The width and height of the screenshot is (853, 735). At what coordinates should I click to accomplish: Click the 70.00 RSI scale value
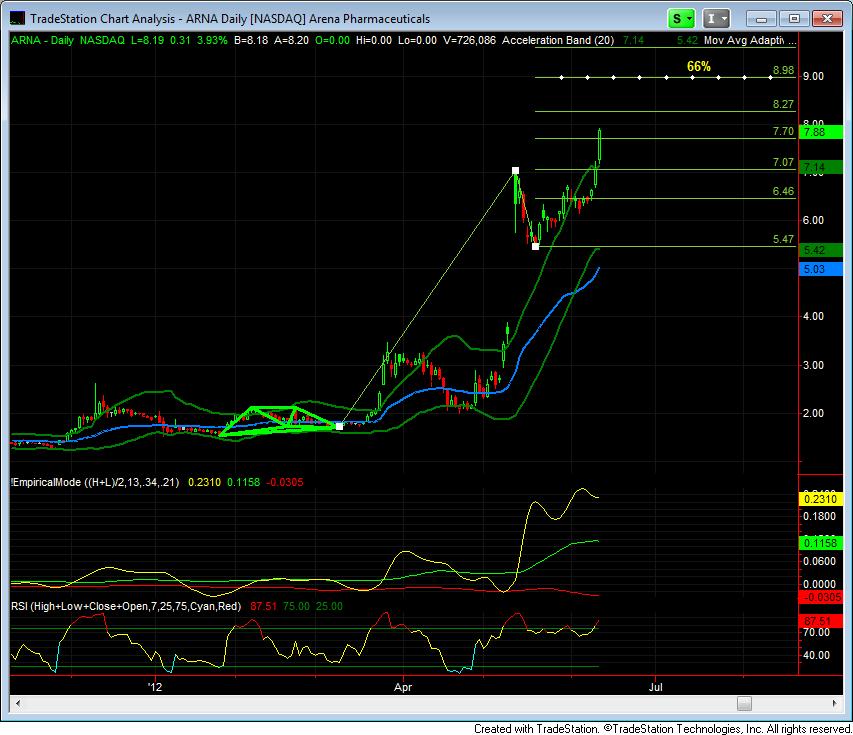click(x=817, y=632)
